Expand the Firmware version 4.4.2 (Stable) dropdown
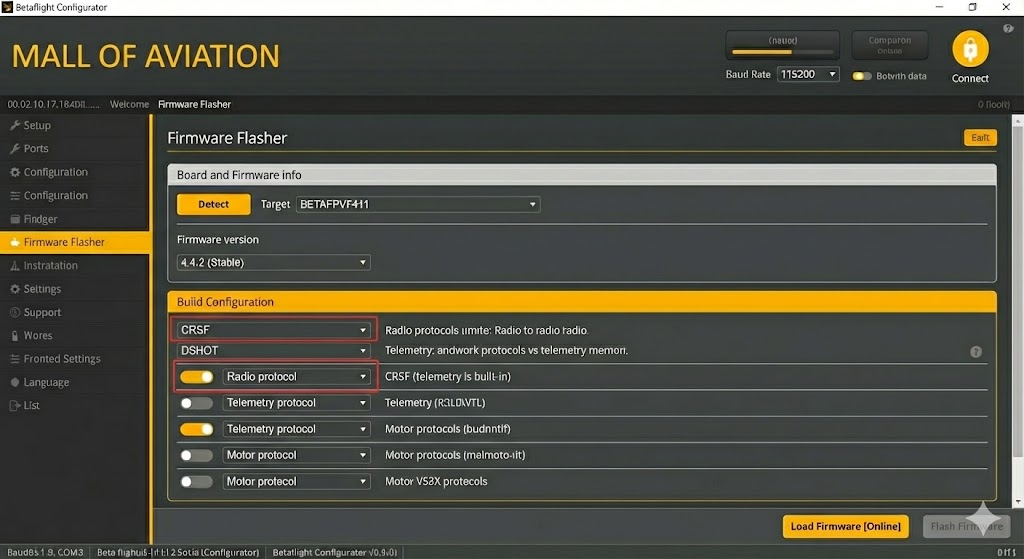The width and height of the screenshot is (1024, 559). (x=273, y=262)
